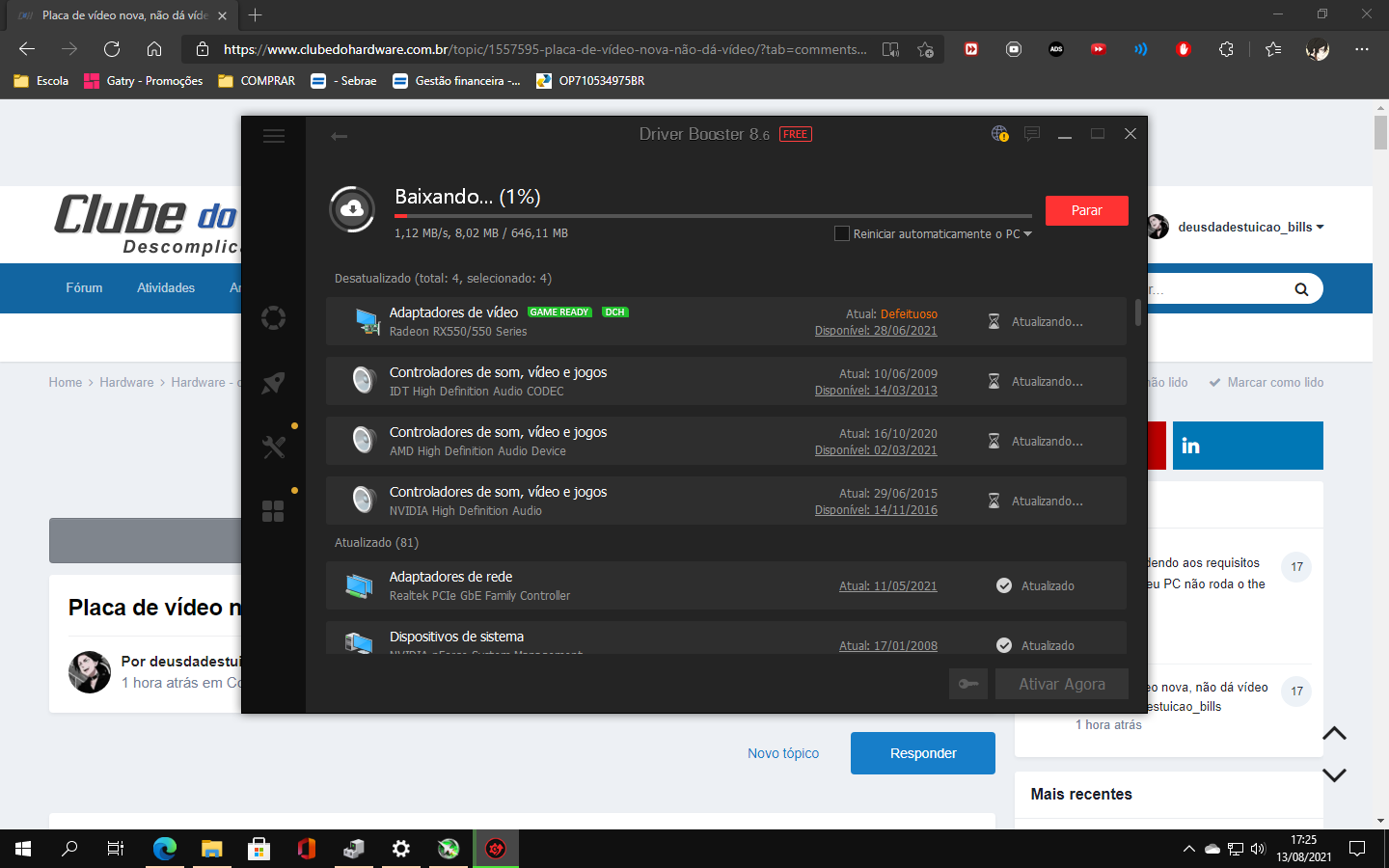1389x868 pixels.
Task: Open Windows Settings gear in the taskbar
Action: (x=401, y=849)
